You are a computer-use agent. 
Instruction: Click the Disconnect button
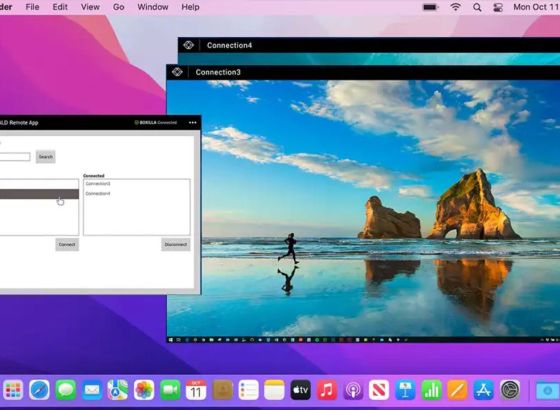[x=176, y=245]
